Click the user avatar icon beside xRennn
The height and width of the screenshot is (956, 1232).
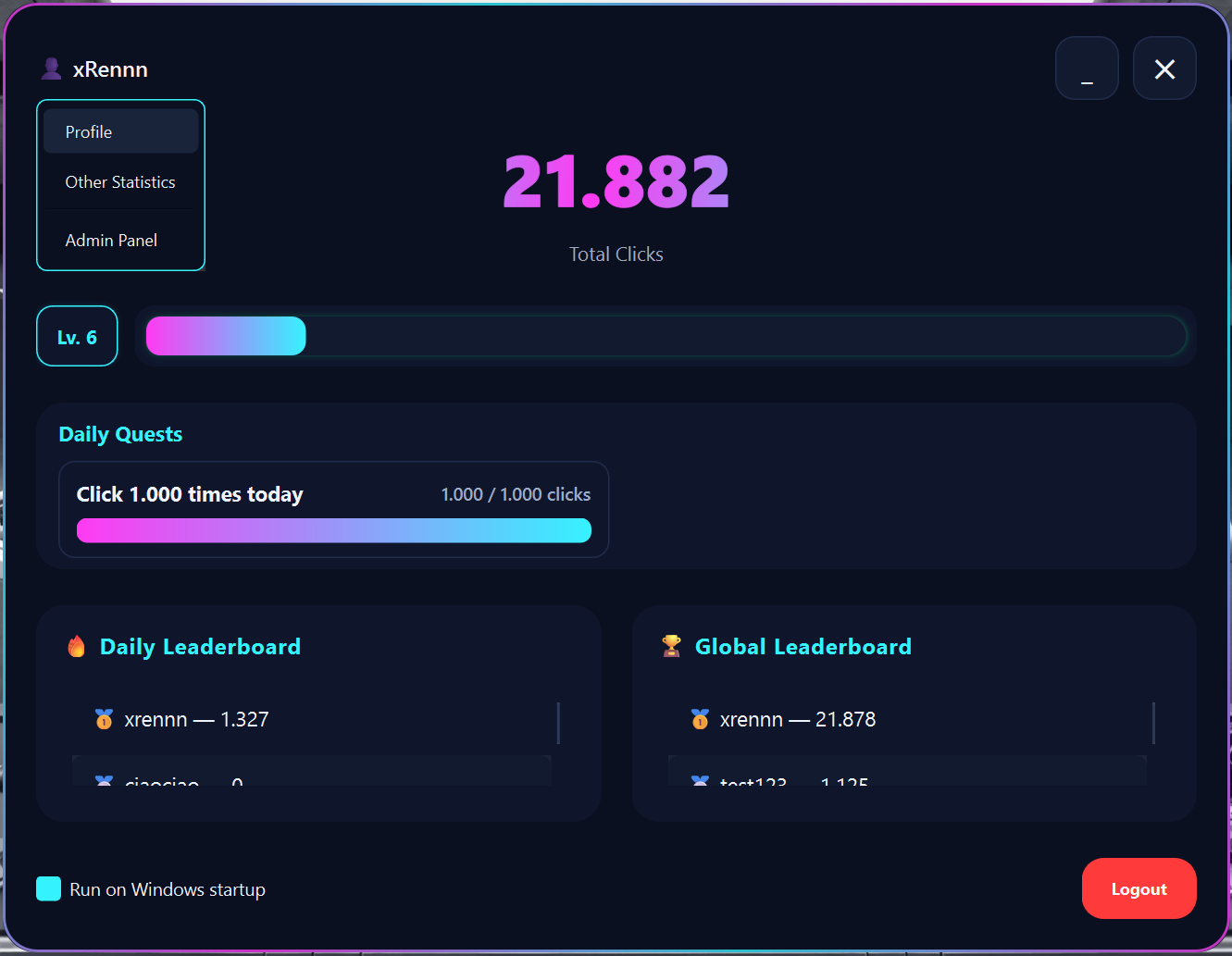(51, 69)
